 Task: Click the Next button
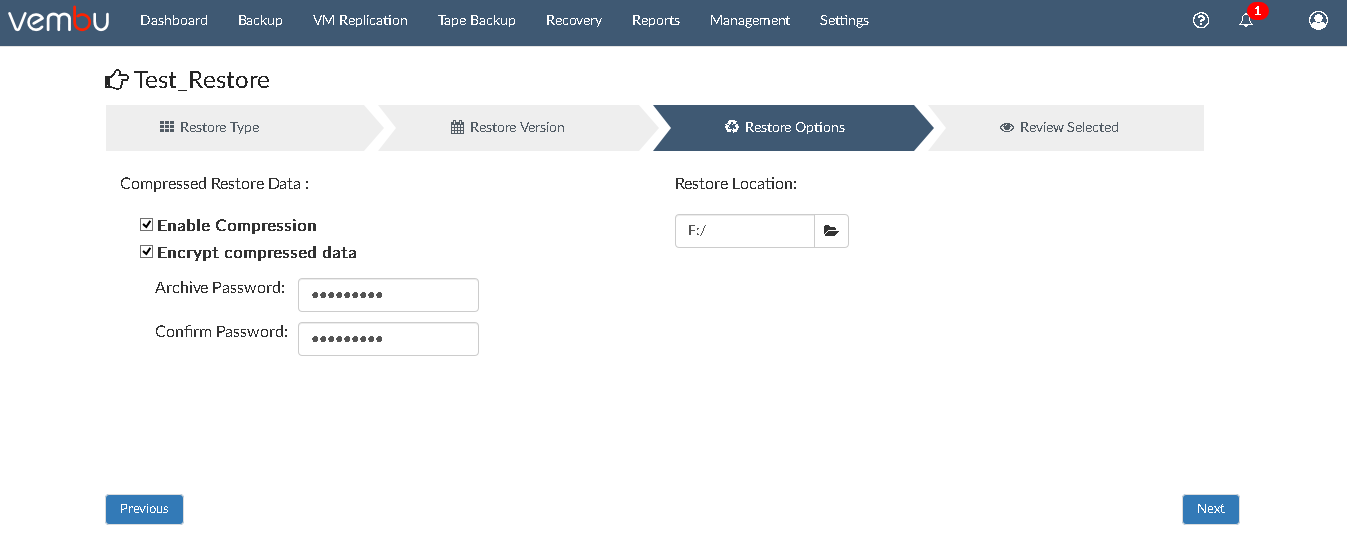[x=1211, y=509]
